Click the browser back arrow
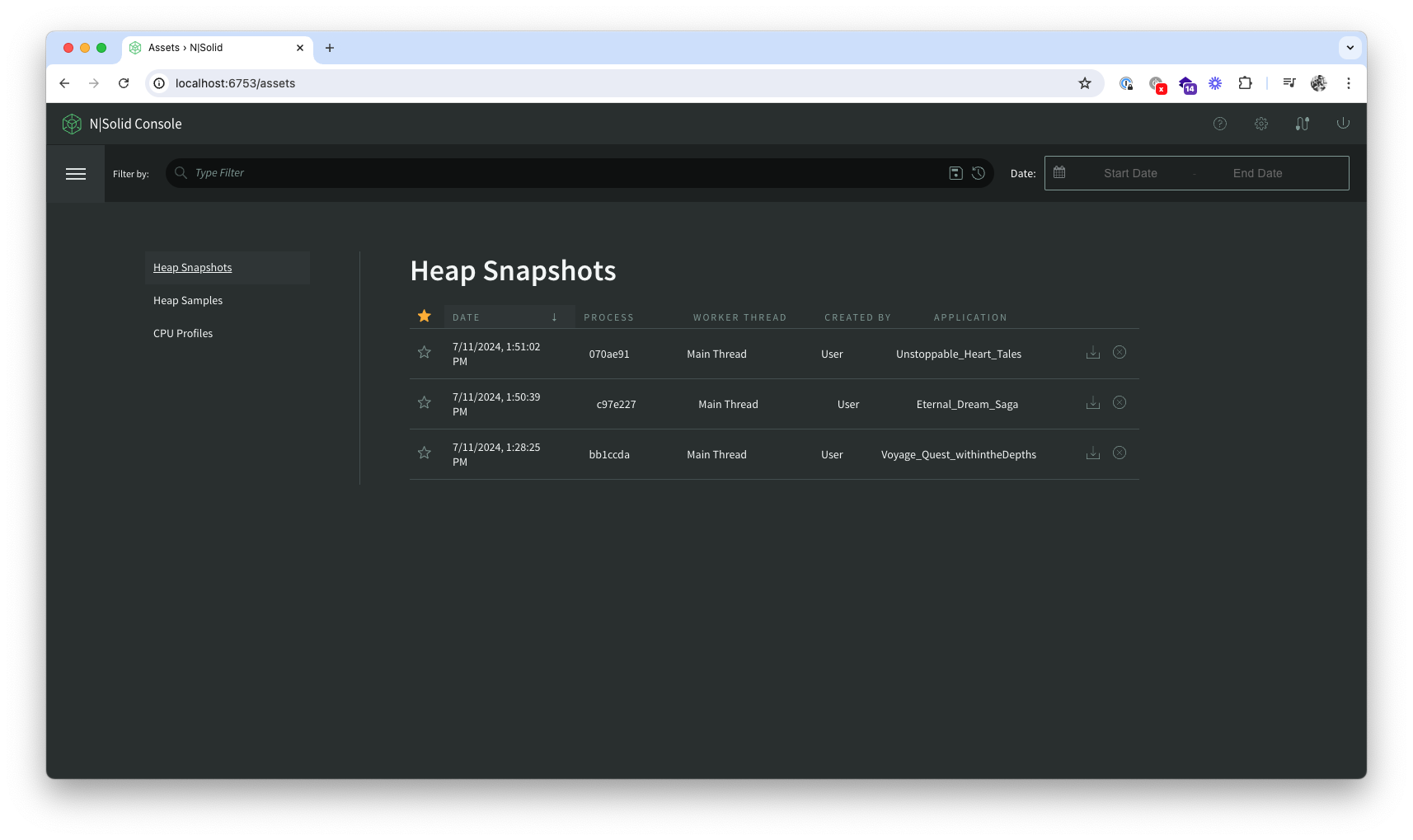 64,83
